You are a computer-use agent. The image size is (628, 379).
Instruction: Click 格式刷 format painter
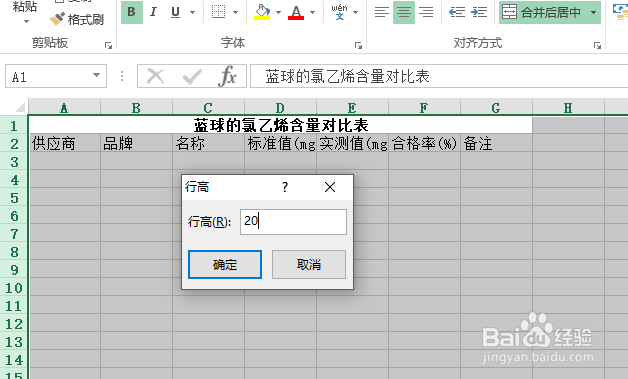(x=76, y=19)
